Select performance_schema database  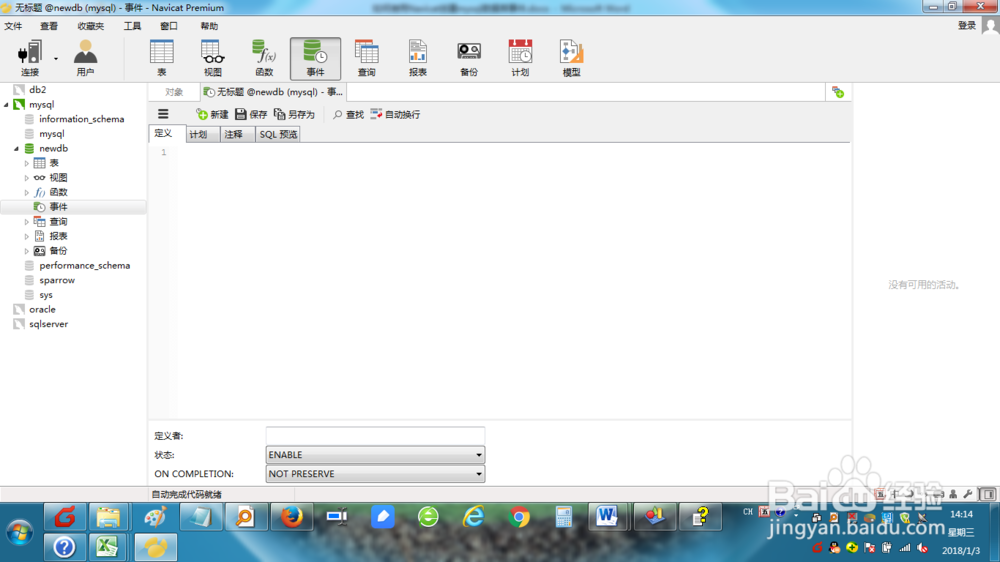pos(84,266)
